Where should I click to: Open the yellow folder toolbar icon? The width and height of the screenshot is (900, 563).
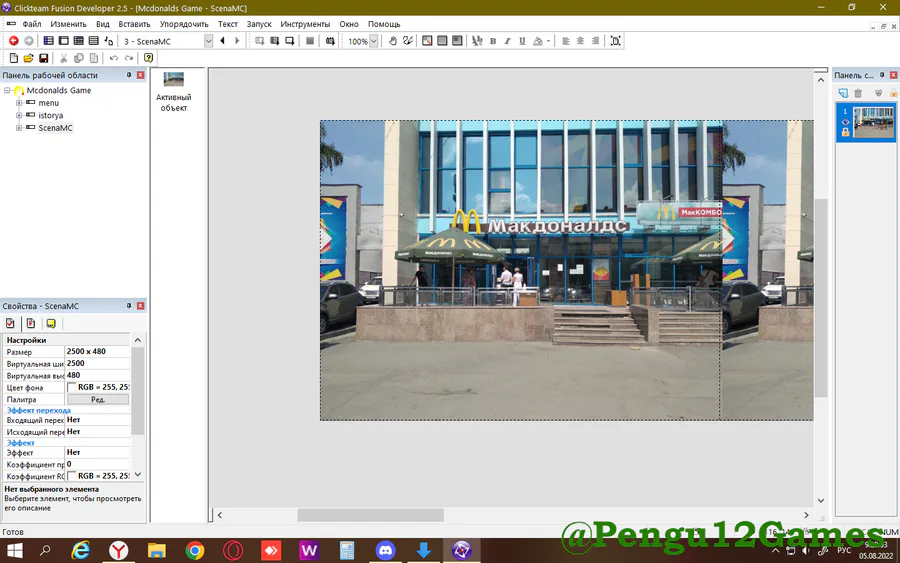coord(29,58)
